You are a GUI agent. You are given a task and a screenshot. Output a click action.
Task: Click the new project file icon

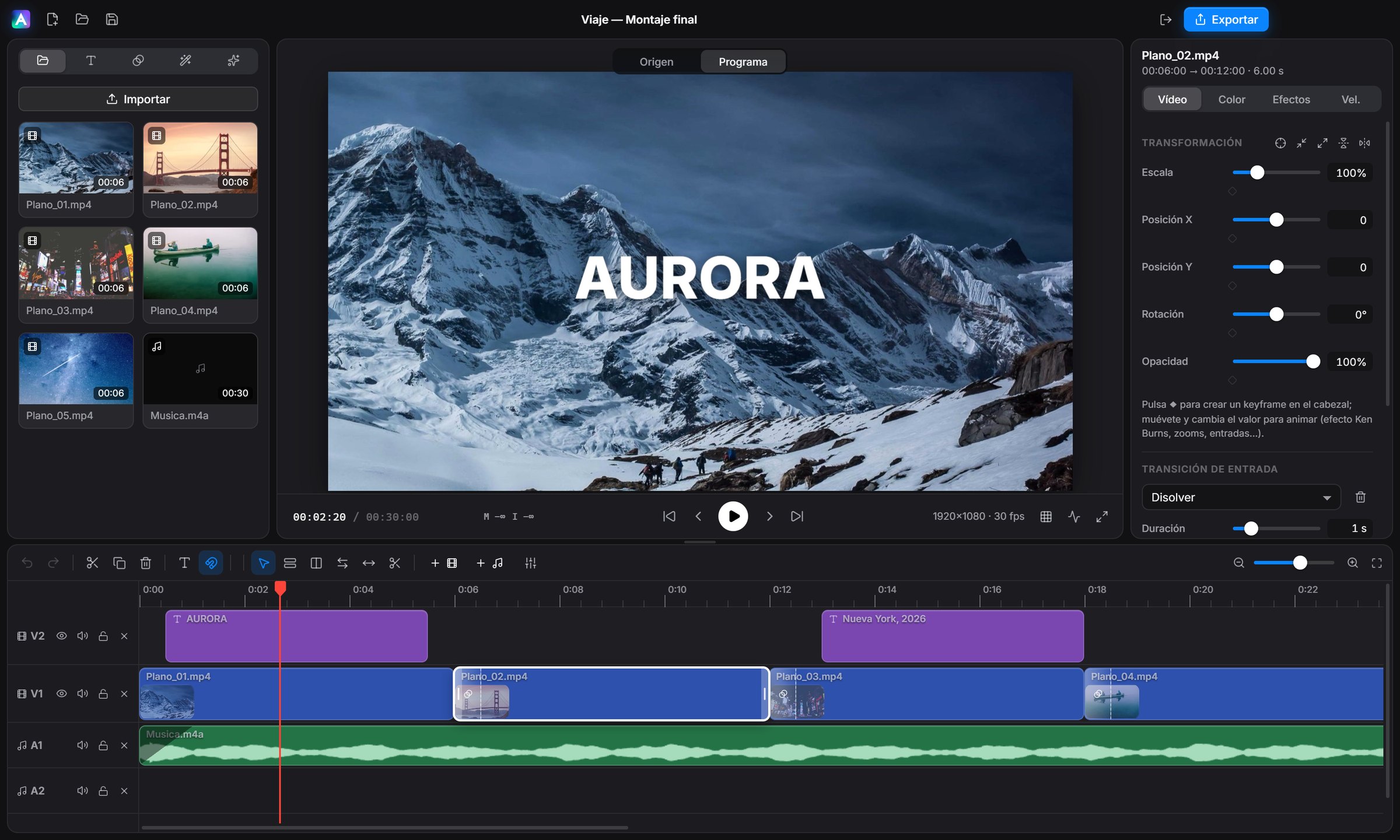52,19
